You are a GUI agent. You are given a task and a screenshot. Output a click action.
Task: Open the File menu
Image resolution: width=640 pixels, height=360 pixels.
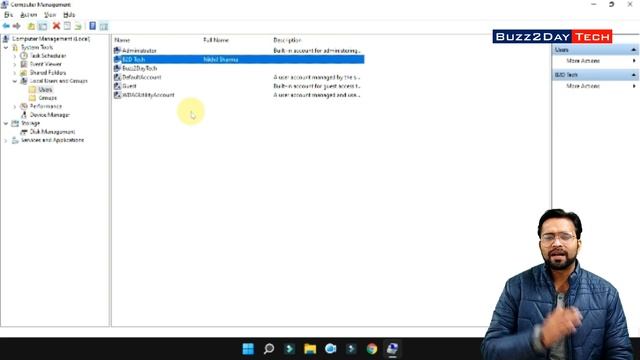[8, 15]
